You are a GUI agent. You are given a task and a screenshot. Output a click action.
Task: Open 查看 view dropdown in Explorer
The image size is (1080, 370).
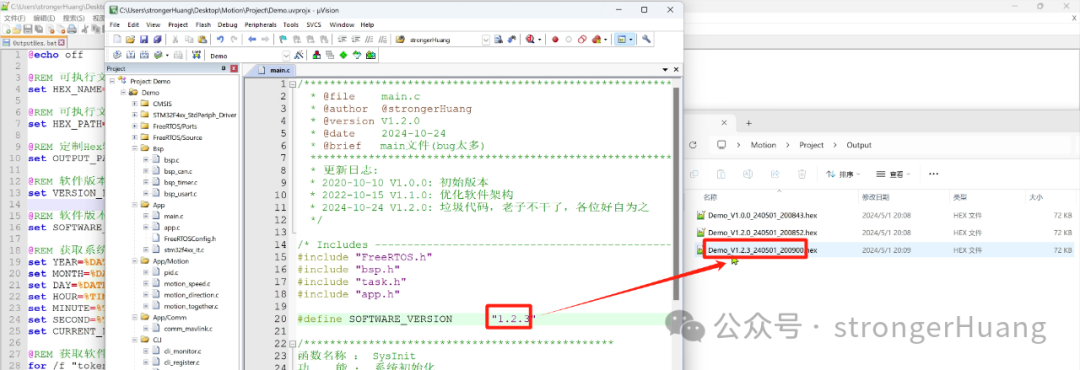click(x=893, y=174)
